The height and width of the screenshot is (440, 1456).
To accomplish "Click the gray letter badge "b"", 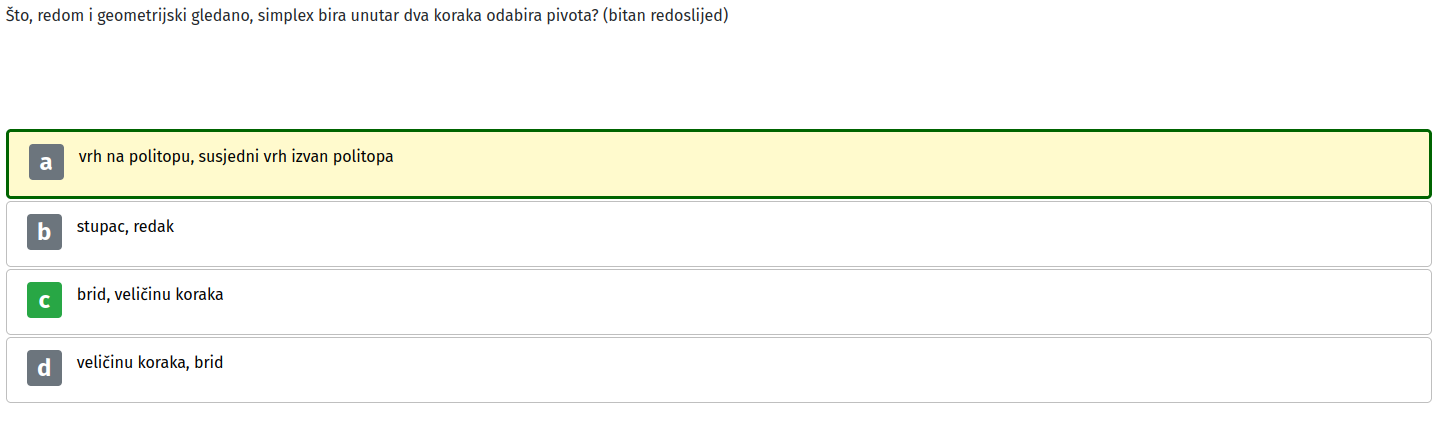I will coord(44,232).
